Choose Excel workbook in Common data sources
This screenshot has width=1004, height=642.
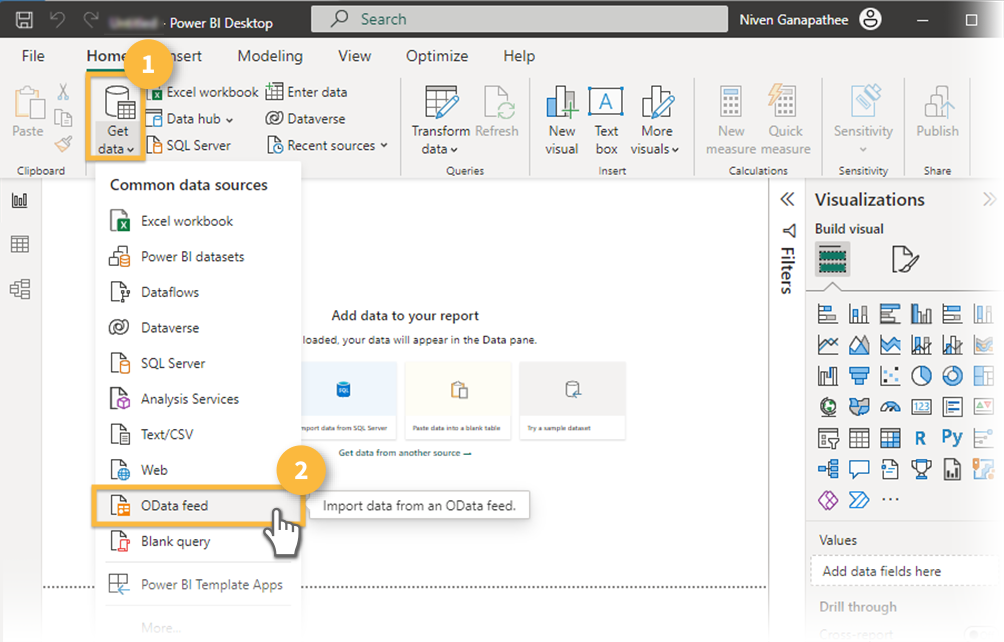coord(196,221)
